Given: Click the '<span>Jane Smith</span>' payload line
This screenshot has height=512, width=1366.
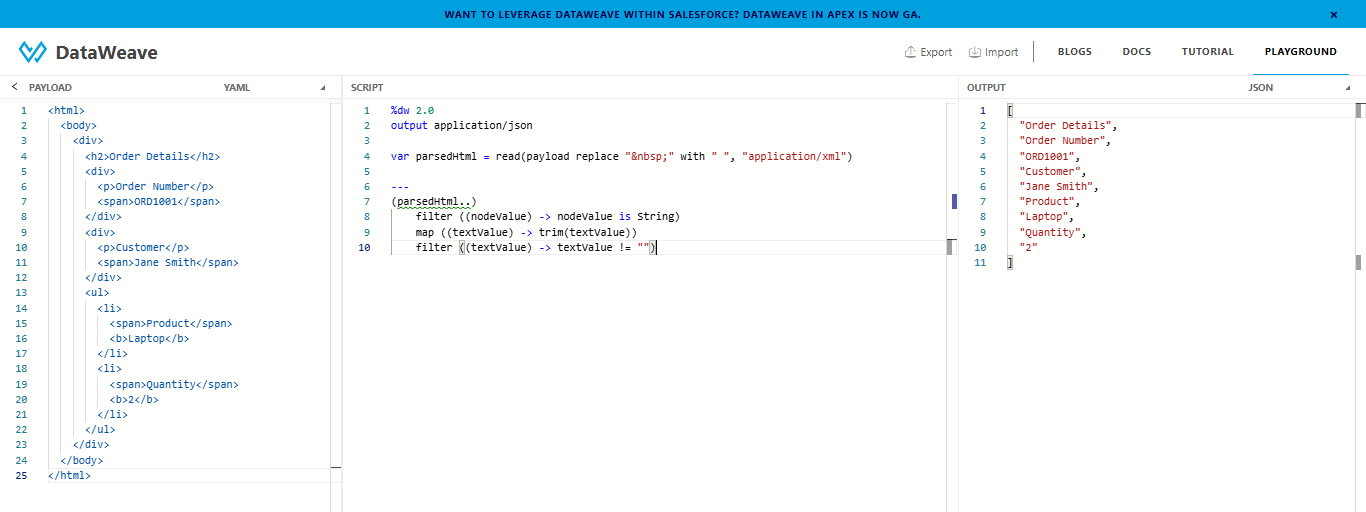Looking at the screenshot, I should pos(168,262).
